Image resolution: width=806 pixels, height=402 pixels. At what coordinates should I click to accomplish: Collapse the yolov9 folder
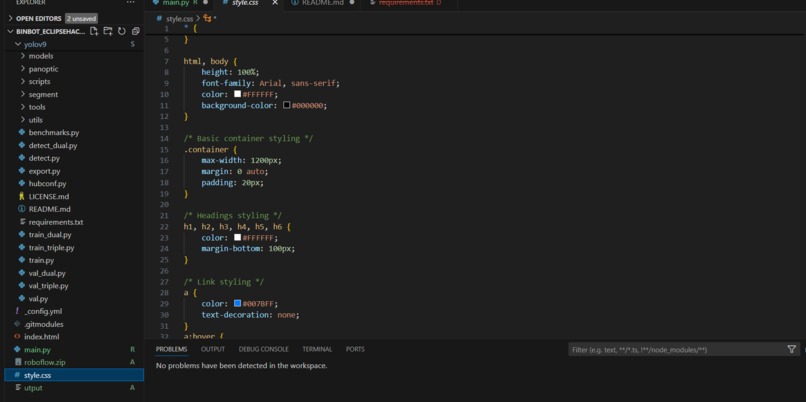[x=19, y=44]
